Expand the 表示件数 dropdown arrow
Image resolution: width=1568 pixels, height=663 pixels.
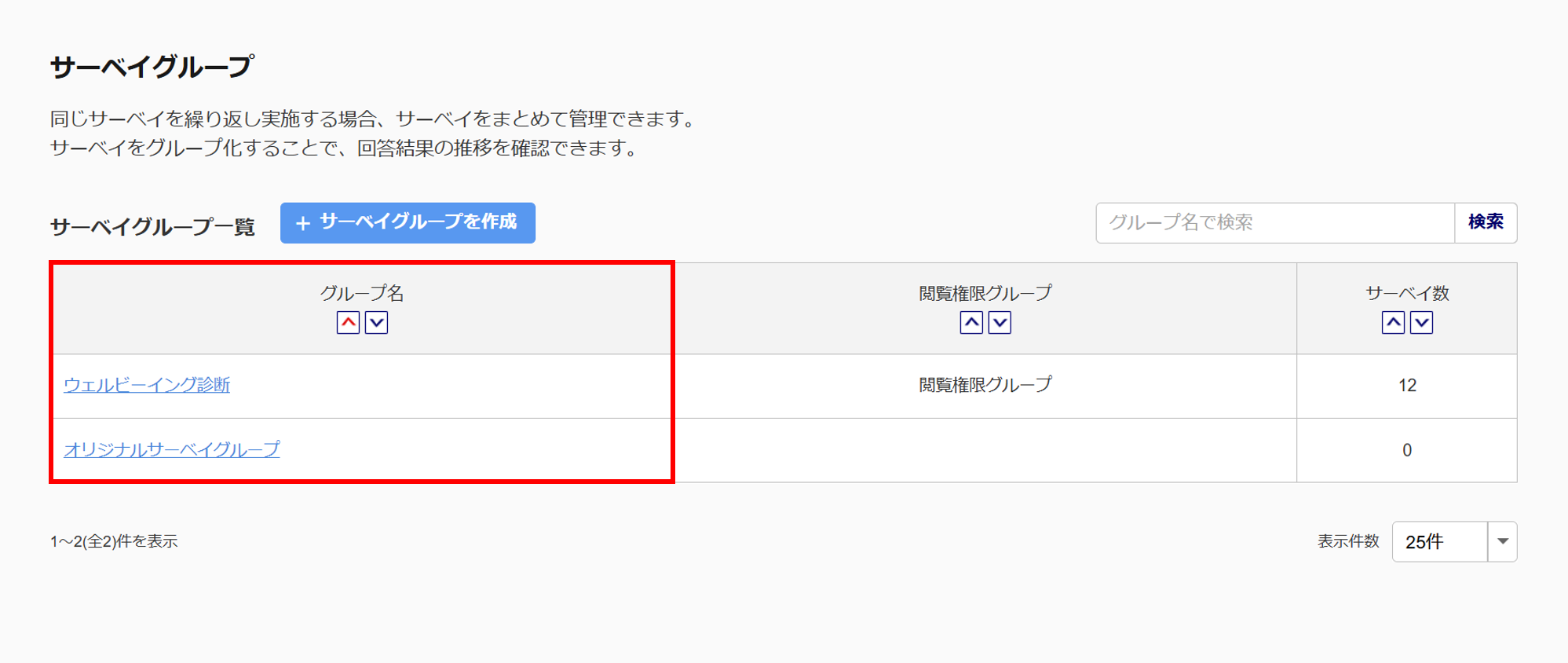click(1502, 541)
